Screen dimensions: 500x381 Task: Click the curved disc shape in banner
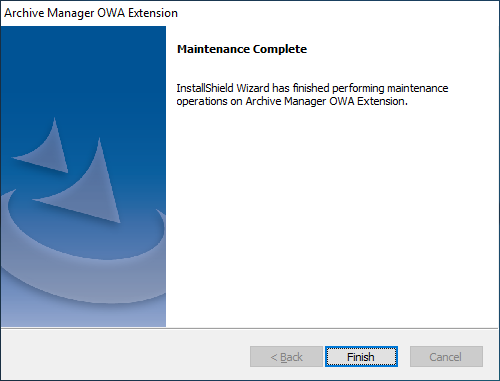coord(83,253)
